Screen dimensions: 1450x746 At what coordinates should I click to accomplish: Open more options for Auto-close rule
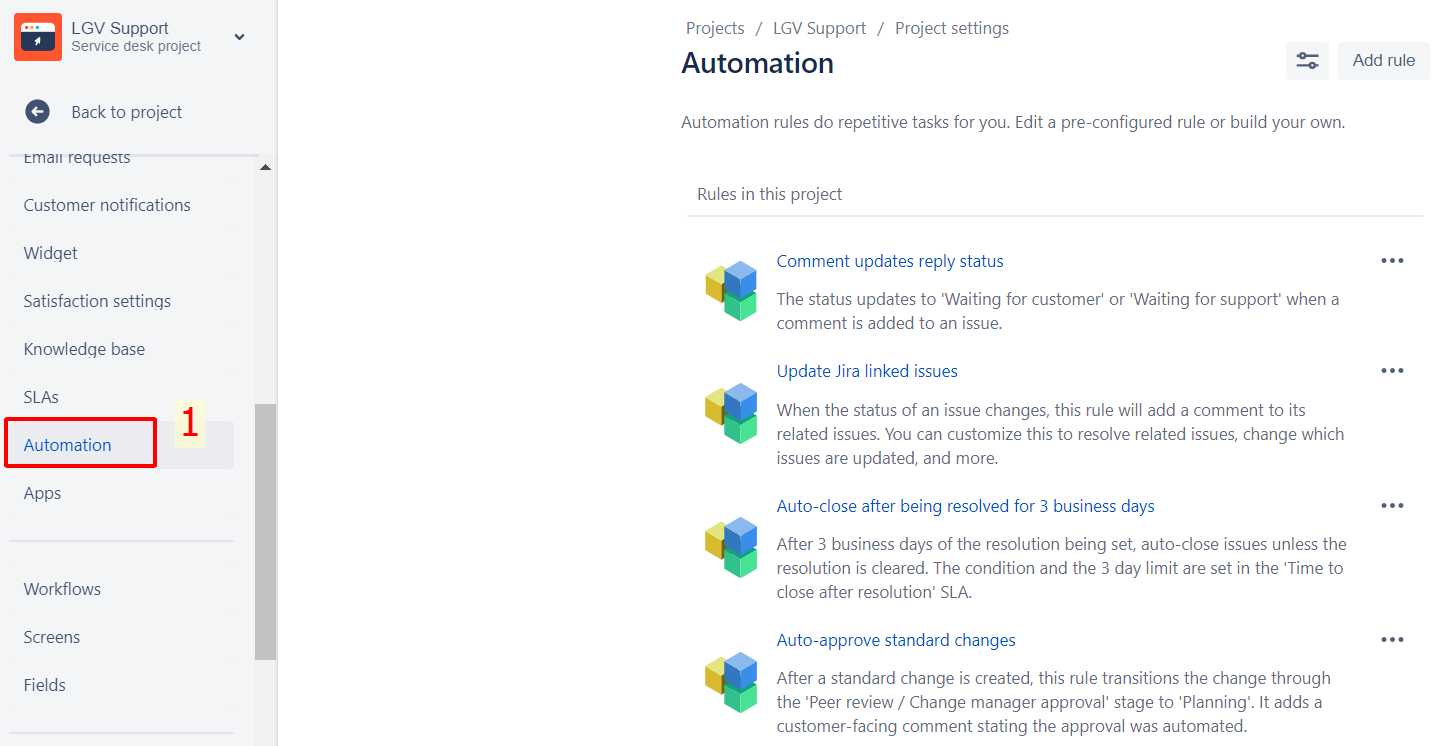[1392, 506]
